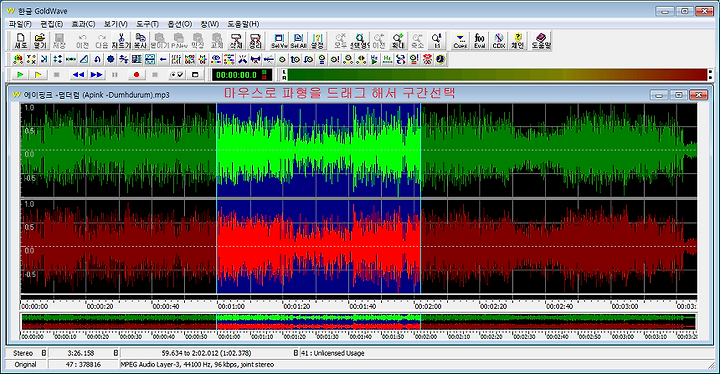Image resolution: width=720 pixels, height=374 pixels.
Task: Open the 옵션(O) menu
Action: pyautogui.click(x=180, y=24)
